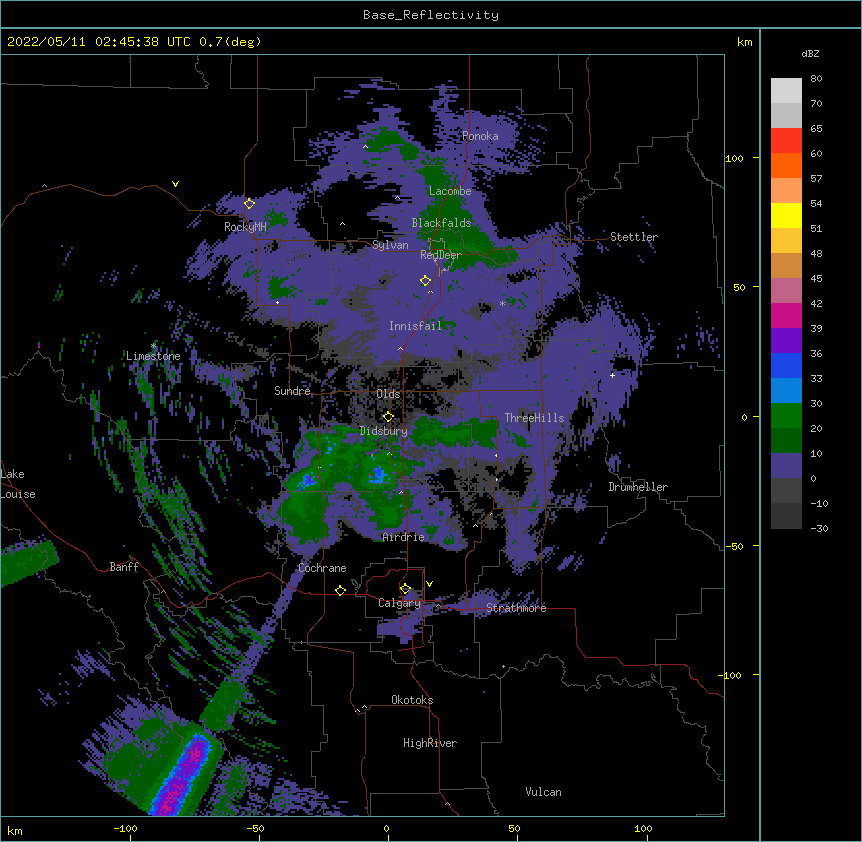
Task: Click the dBZ legend heading
Action: pos(810,54)
